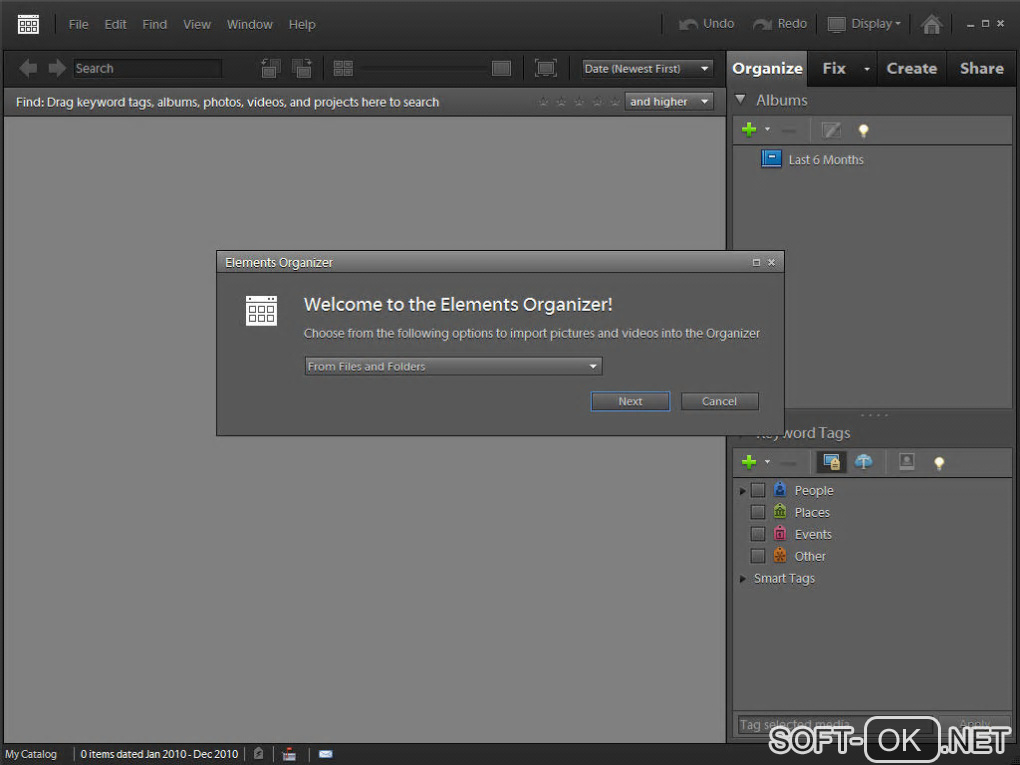The height and width of the screenshot is (765, 1020).
Task: Check the Places keyword tag box
Action: [x=758, y=512]
